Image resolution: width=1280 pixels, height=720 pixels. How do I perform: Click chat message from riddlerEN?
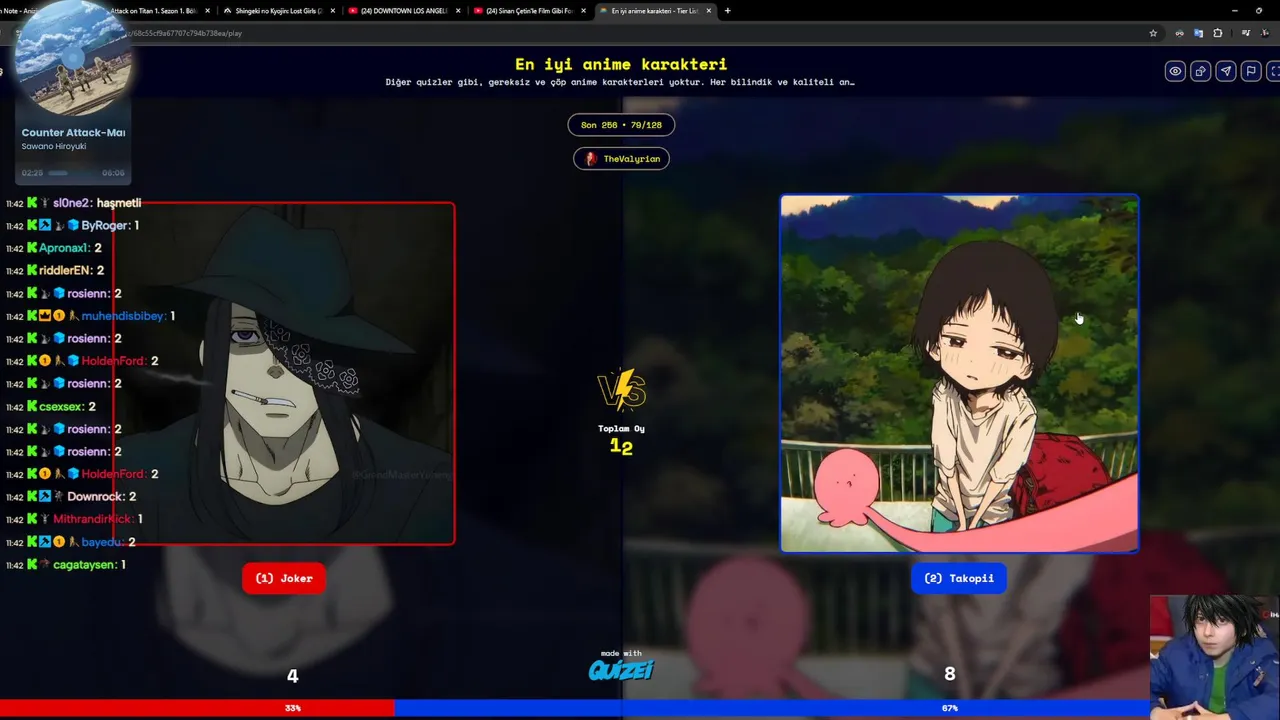pos(55,270)
